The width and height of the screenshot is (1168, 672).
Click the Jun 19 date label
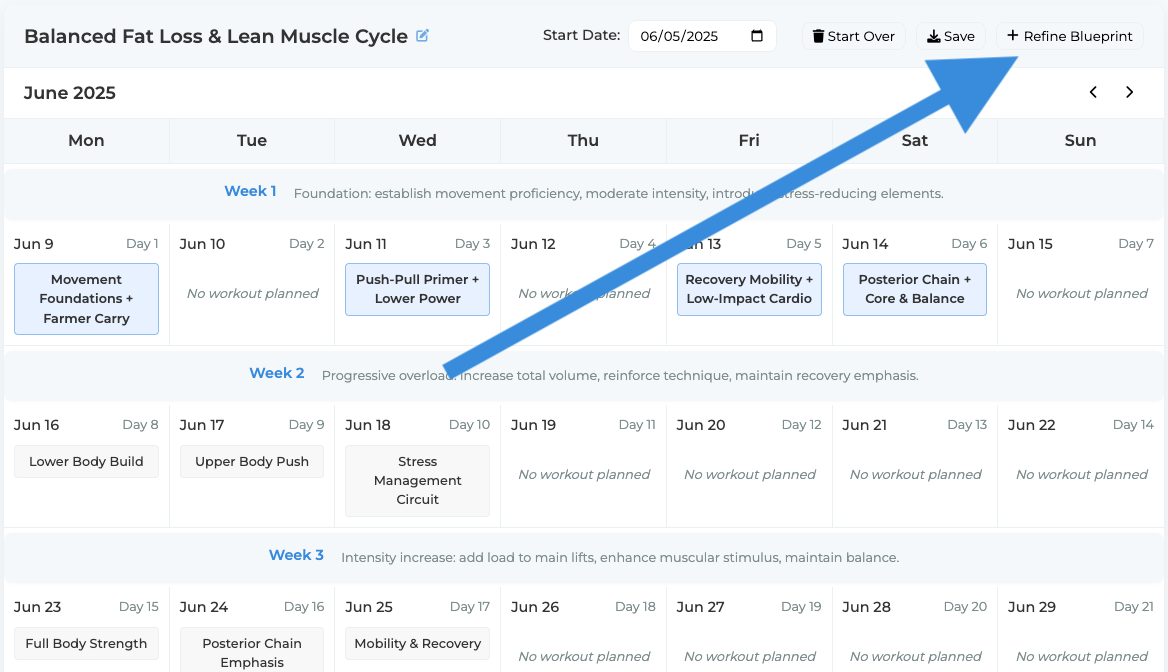coord(533,425)
